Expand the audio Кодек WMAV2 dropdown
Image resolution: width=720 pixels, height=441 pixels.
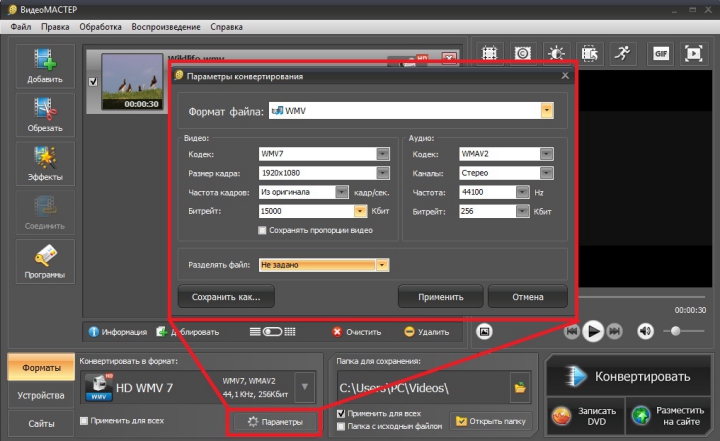[546, 154]
